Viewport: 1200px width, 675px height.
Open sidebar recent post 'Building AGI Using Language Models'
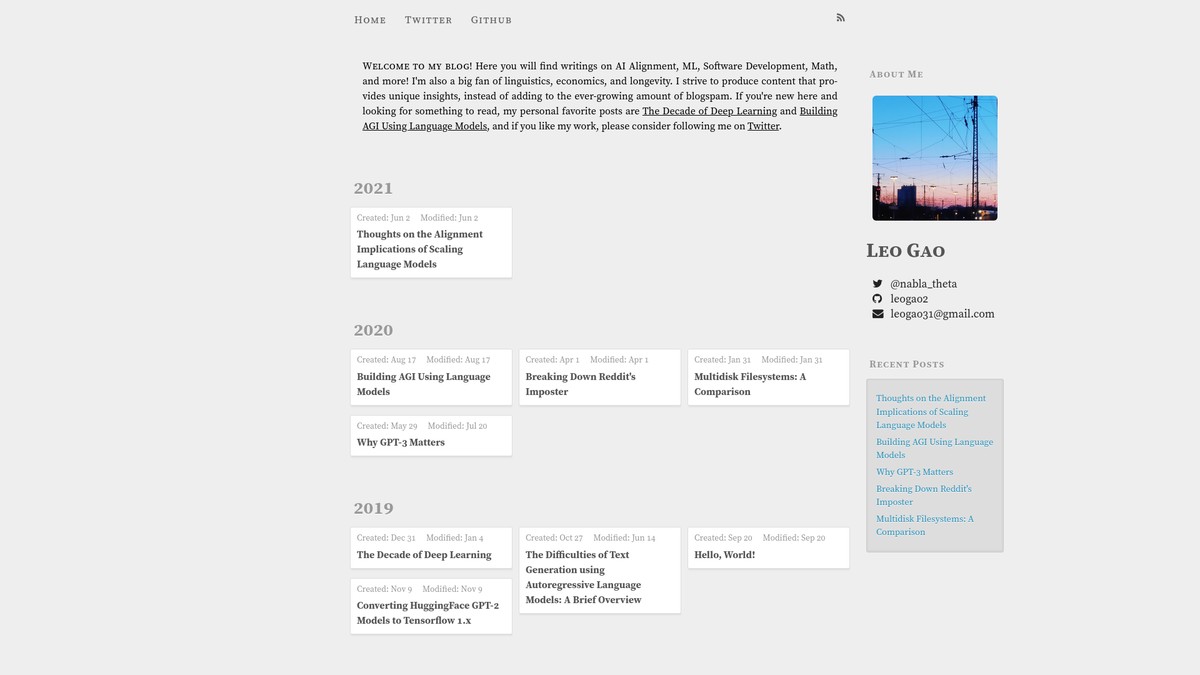[x=935, y=448]
